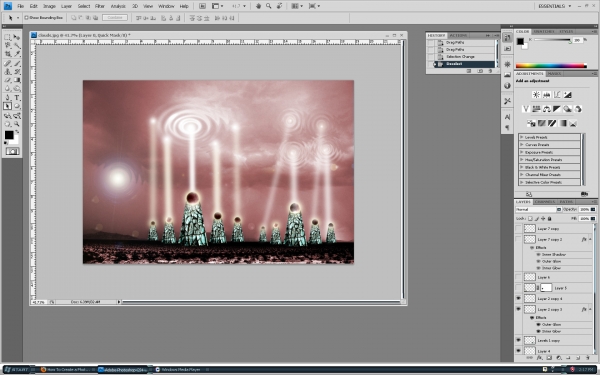Click the layer Opacity value field

pyautogui.click(x=584, y=209)
